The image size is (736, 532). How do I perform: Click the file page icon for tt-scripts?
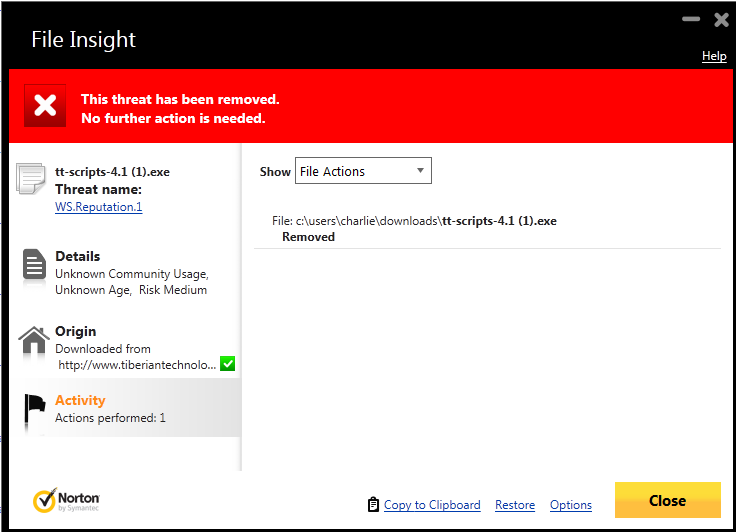[x=31, y=180]
